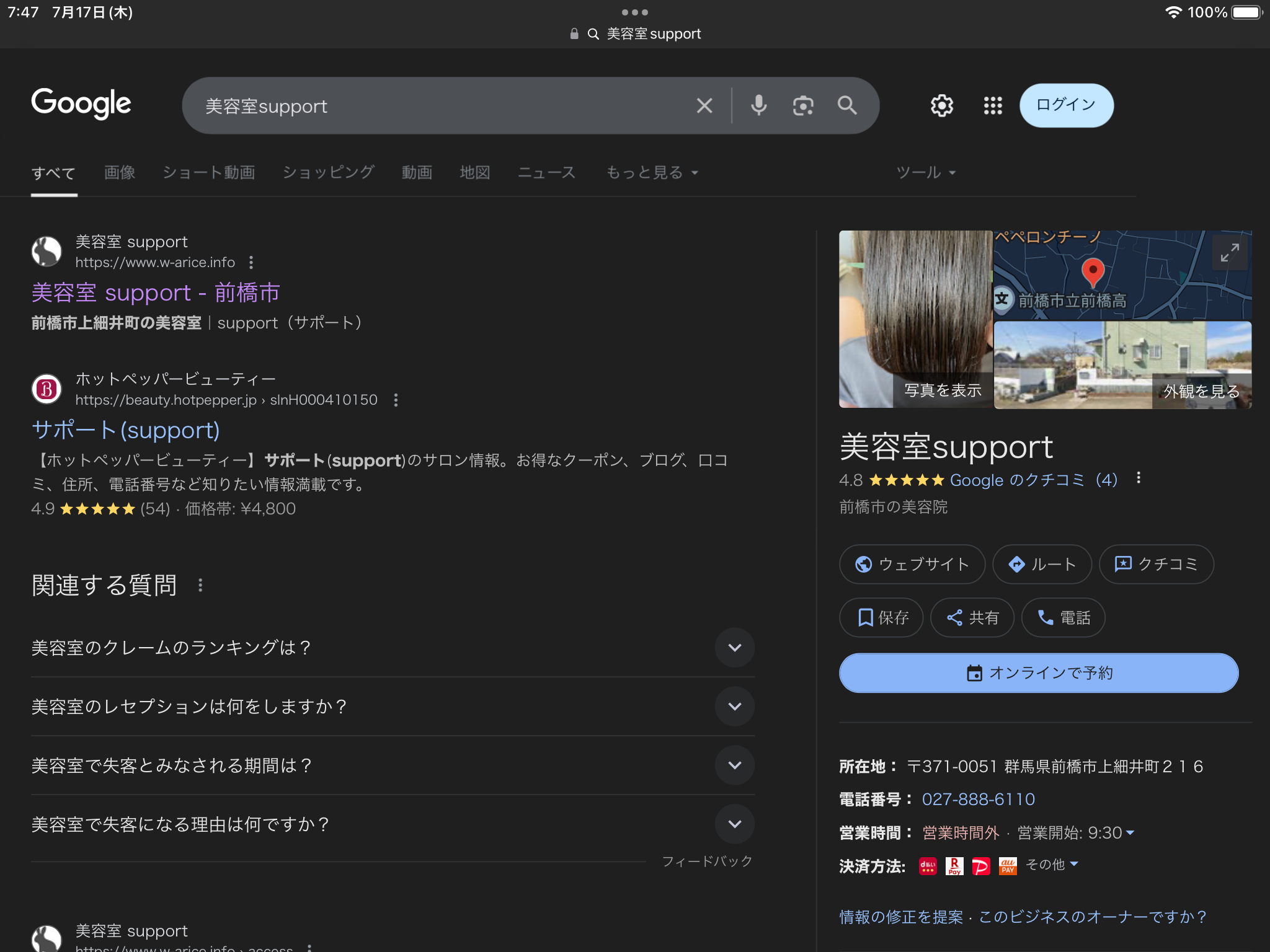Start voice search with the microphone icon

(758, 106)
